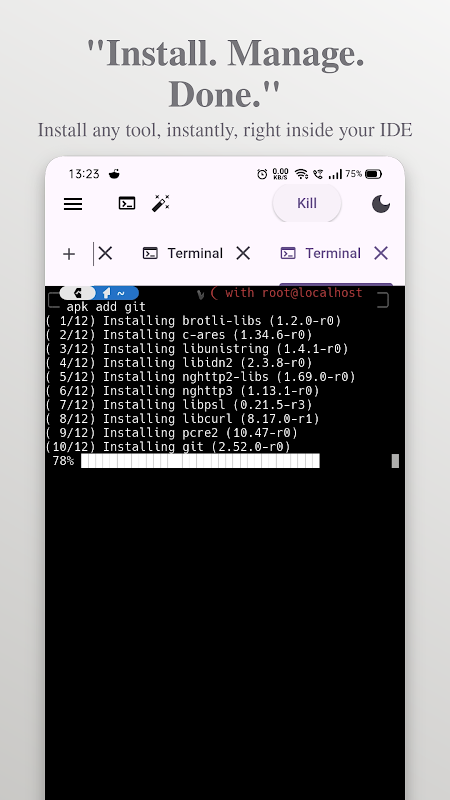Image resolution: width=450 pixels, height=800 pixels.
Task: Tap the 13:23 clock in status bar
Action: pyautogui.click(x=84, y=174)
